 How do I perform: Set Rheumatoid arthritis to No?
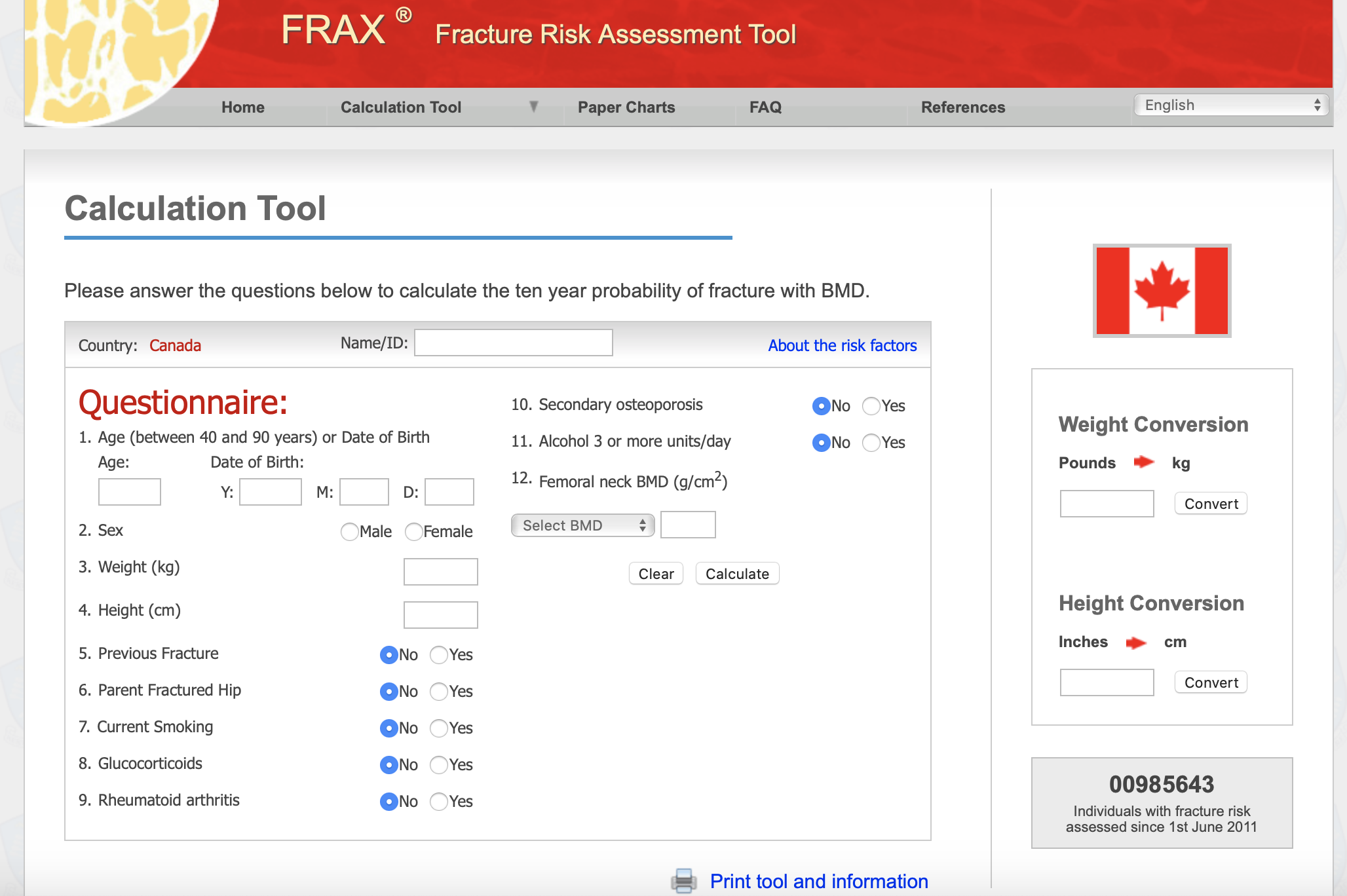pyautogui.click(x=389, y=802)
